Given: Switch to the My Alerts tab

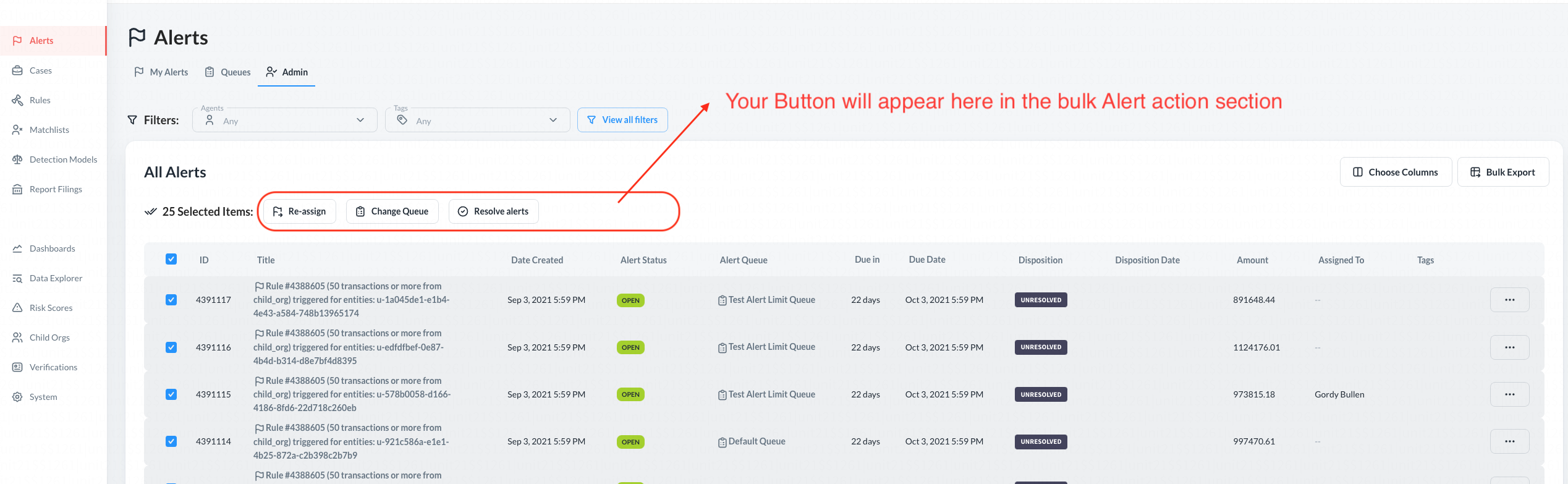Looking at the screenshot, I should click(x=161, y=72).
